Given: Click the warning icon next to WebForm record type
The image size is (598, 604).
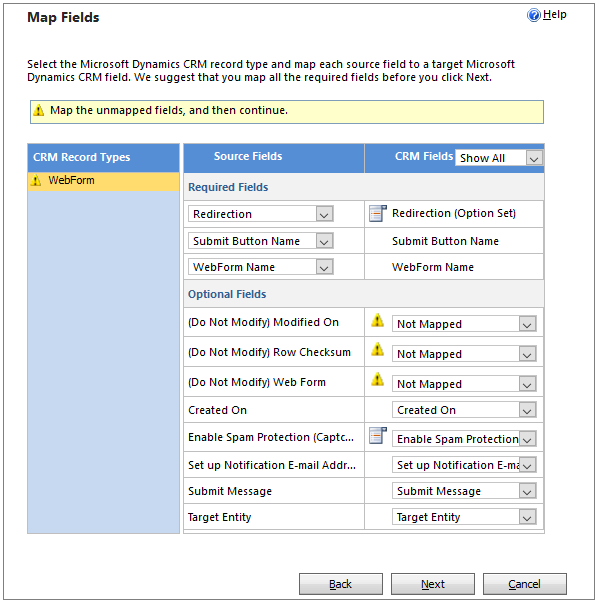Looking at the screenshot, I should (36, 180).
